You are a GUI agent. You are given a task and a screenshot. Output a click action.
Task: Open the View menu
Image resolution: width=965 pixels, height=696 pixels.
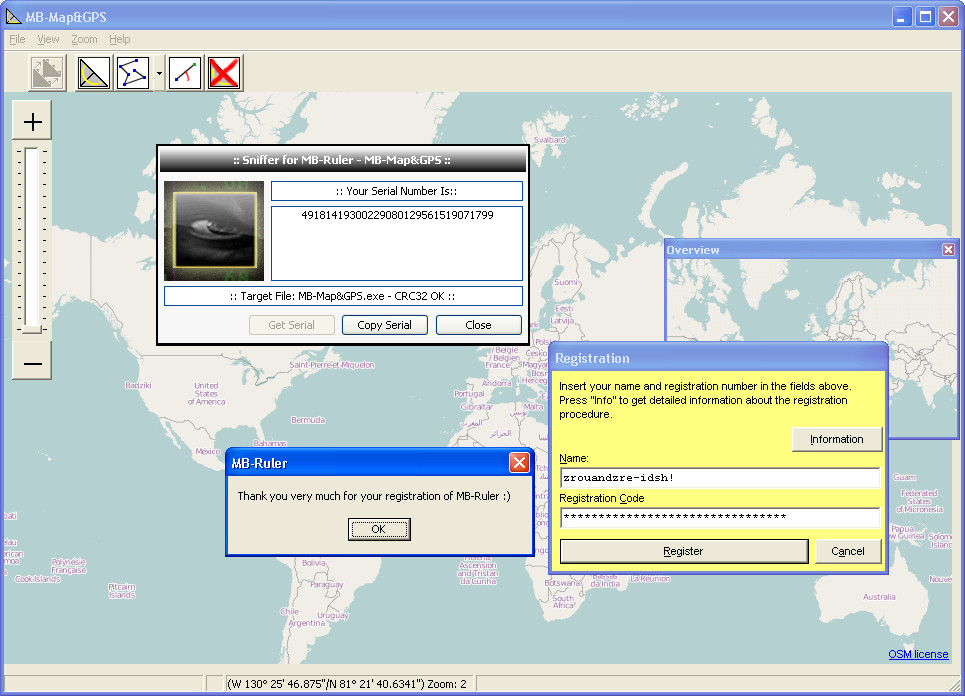[48, 39]
